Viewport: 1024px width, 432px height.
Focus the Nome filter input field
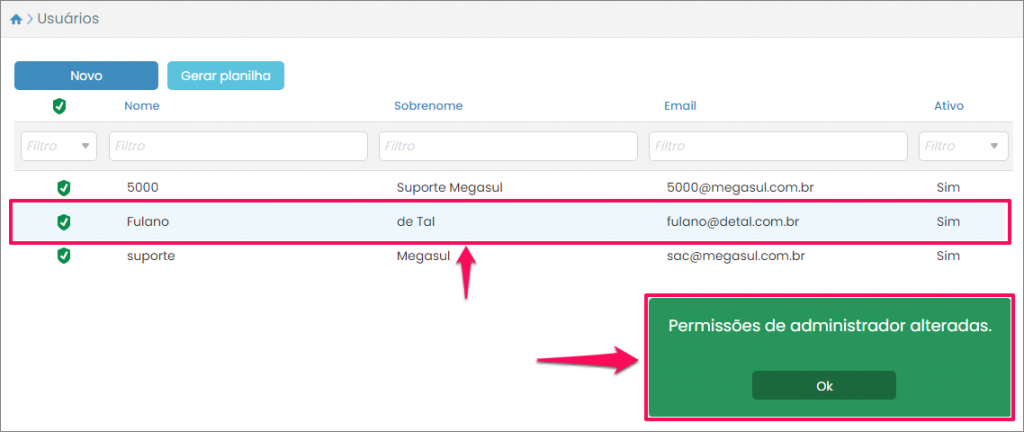[x=239, y=146]
